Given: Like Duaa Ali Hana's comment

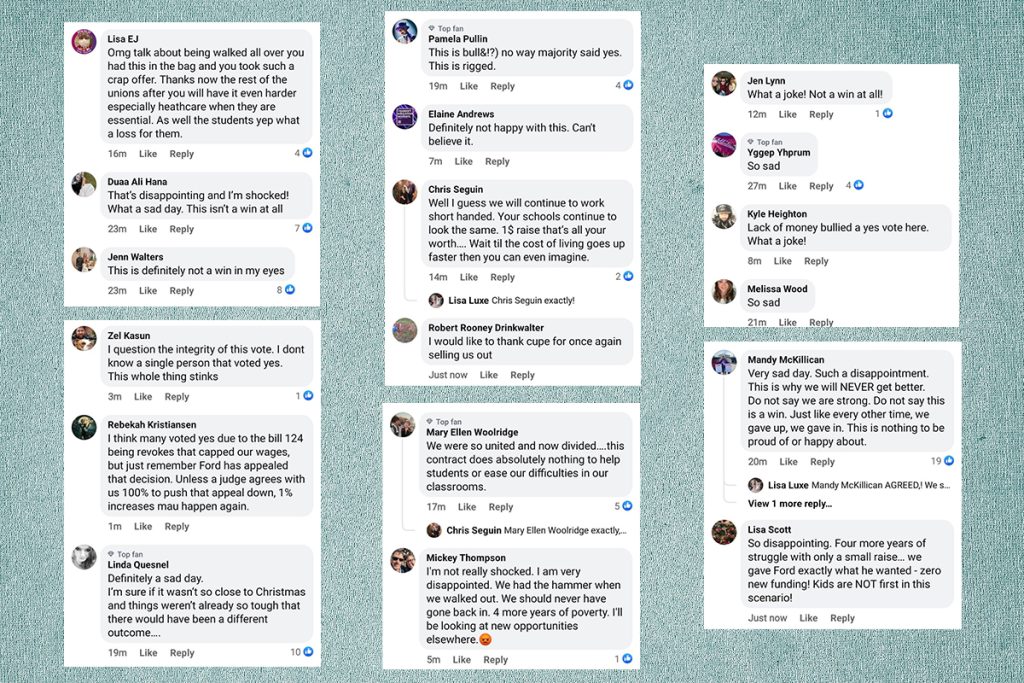Looking at the screenshot, I should (x=148, y=229).
